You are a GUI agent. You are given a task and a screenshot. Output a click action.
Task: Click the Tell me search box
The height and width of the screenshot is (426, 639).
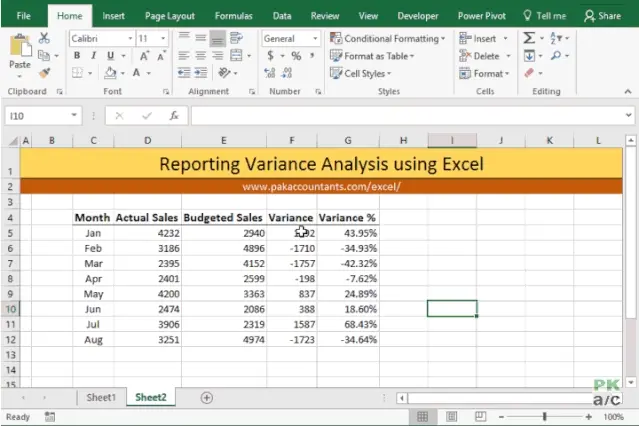(545, 16)
